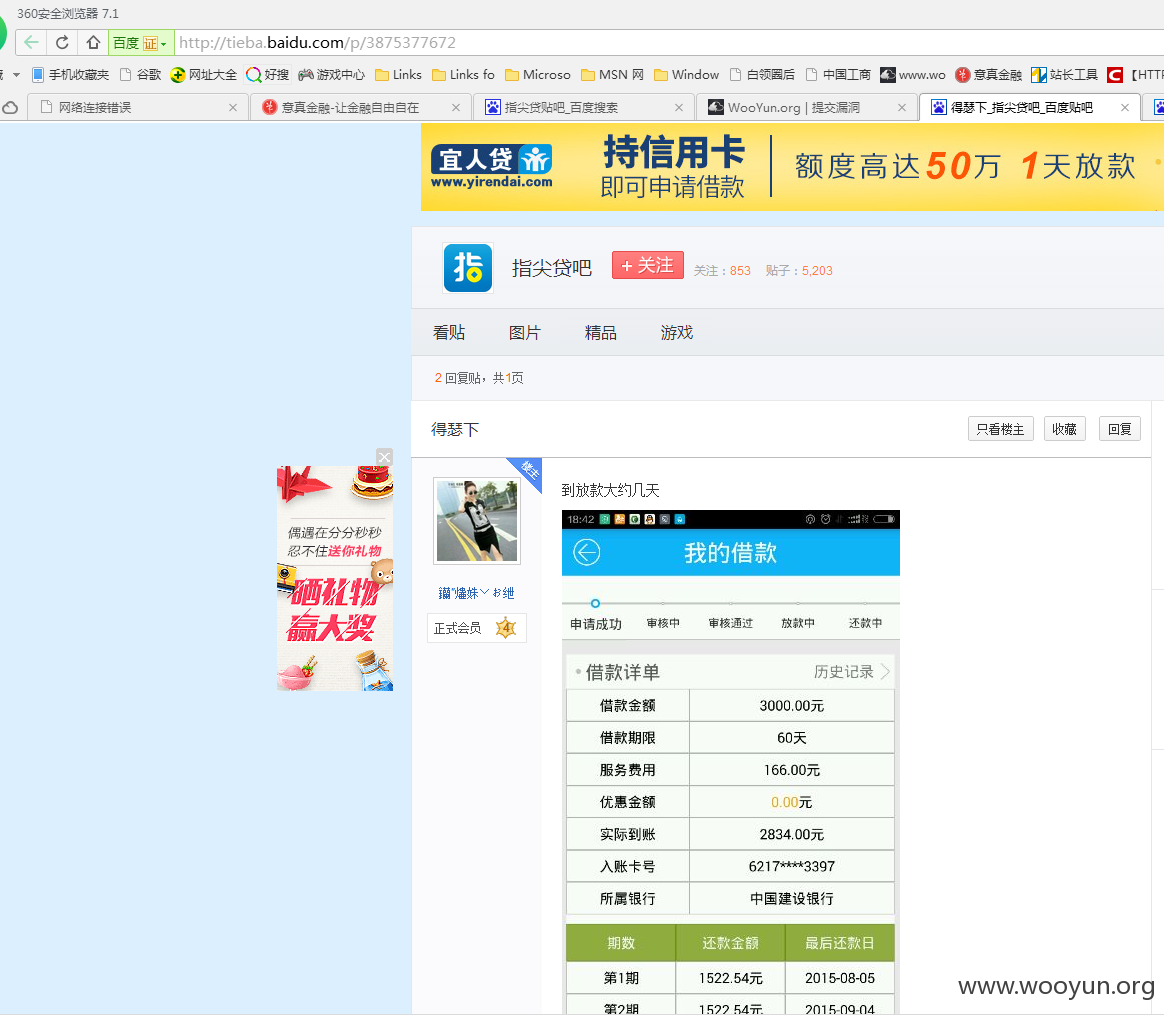Click the 中国建设银行 bank name cell
Screen dimensions: 1164x1015
pyautogui.click(x=792, y=898)
